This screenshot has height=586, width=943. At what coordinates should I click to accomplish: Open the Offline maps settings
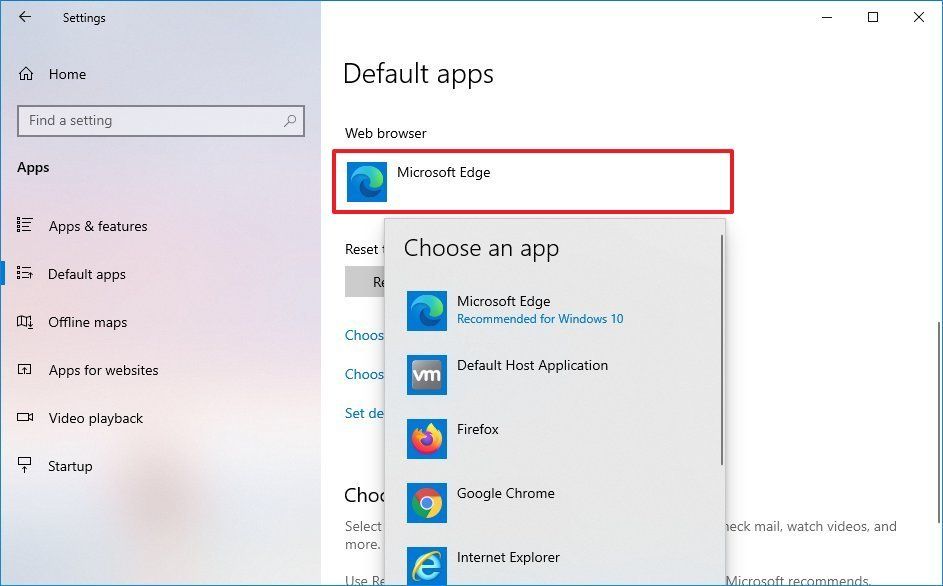click(x=88, y=322)
